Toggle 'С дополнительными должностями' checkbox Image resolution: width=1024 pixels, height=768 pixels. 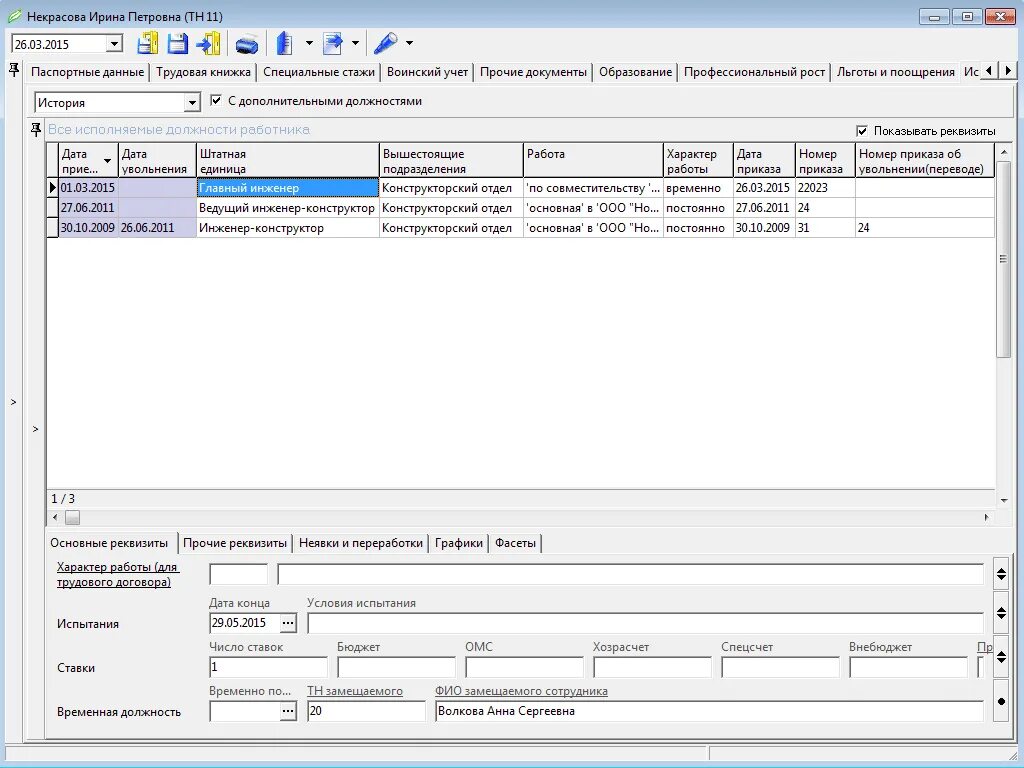point(216,101)
